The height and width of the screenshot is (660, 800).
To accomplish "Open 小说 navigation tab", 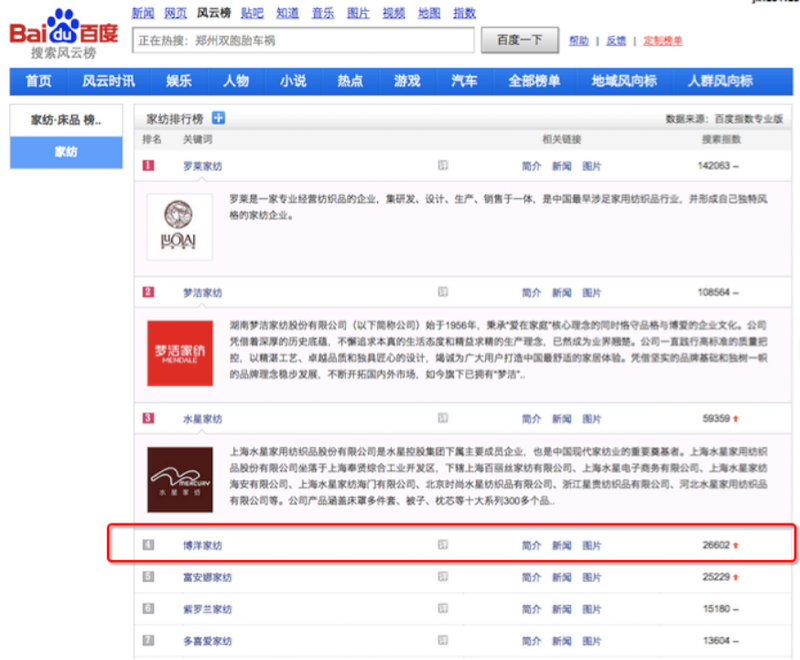I will tap(293, 81).
